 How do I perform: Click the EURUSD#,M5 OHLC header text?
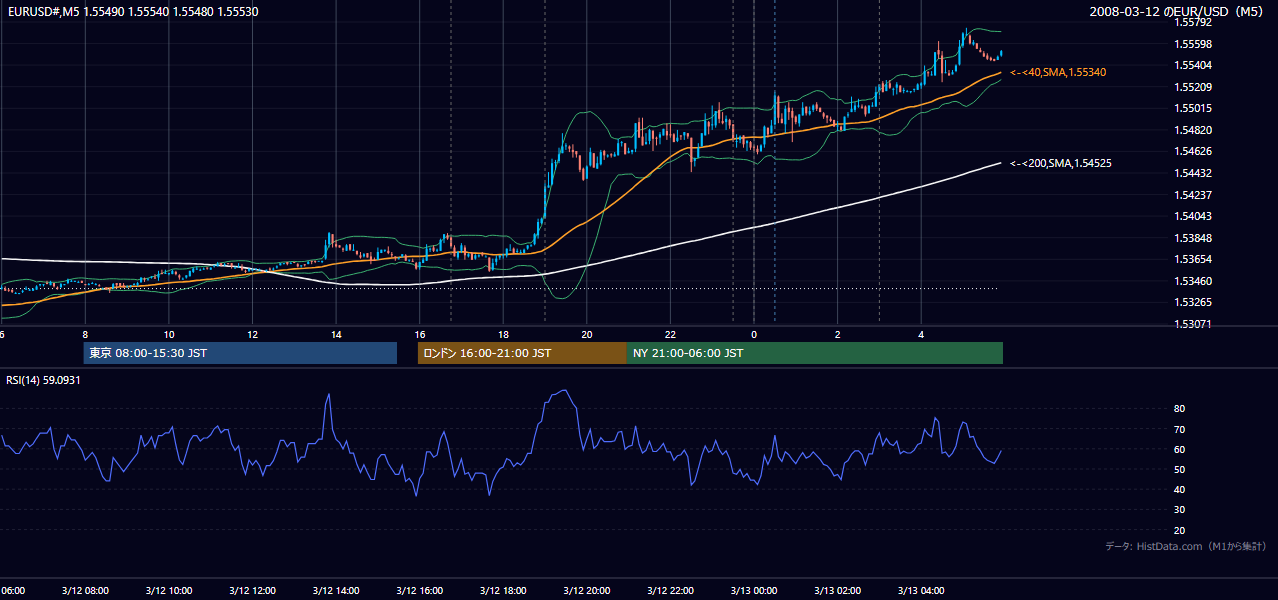[131, 11]
